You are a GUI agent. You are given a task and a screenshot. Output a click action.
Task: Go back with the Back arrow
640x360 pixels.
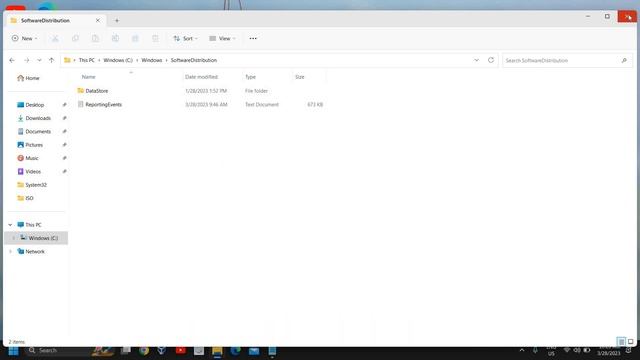pos(12,60)
